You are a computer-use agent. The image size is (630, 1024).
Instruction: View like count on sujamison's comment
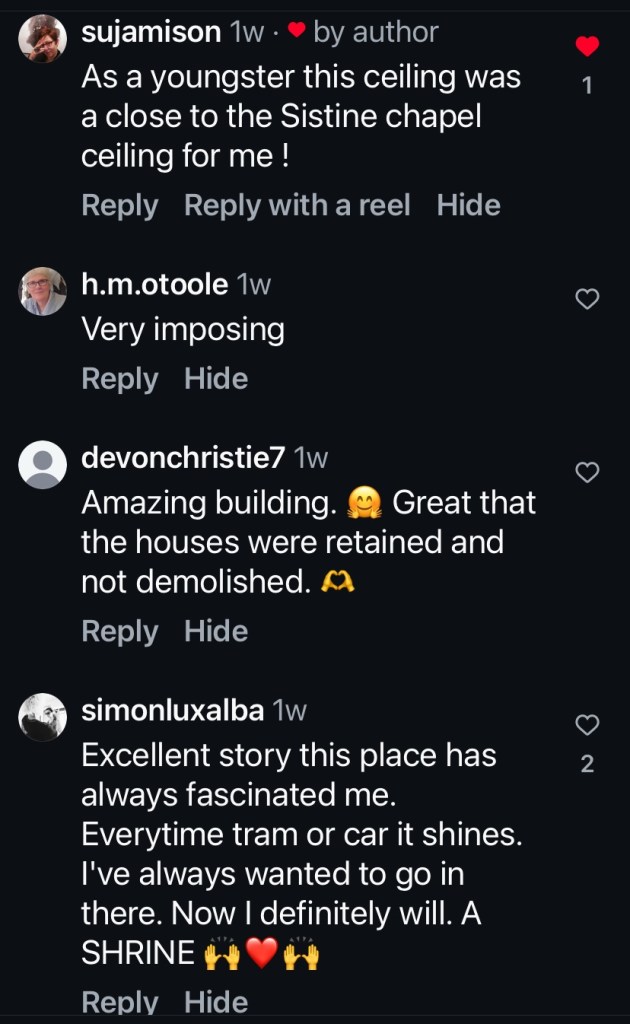point(587,86)
